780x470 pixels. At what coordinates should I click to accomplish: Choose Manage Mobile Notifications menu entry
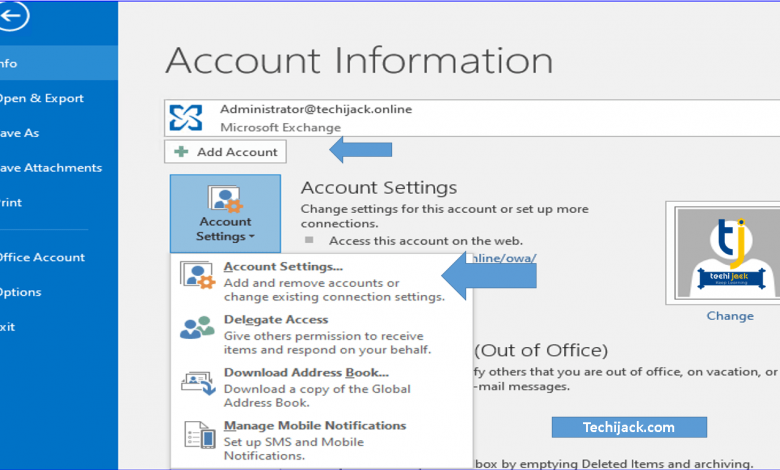[321, 440]
